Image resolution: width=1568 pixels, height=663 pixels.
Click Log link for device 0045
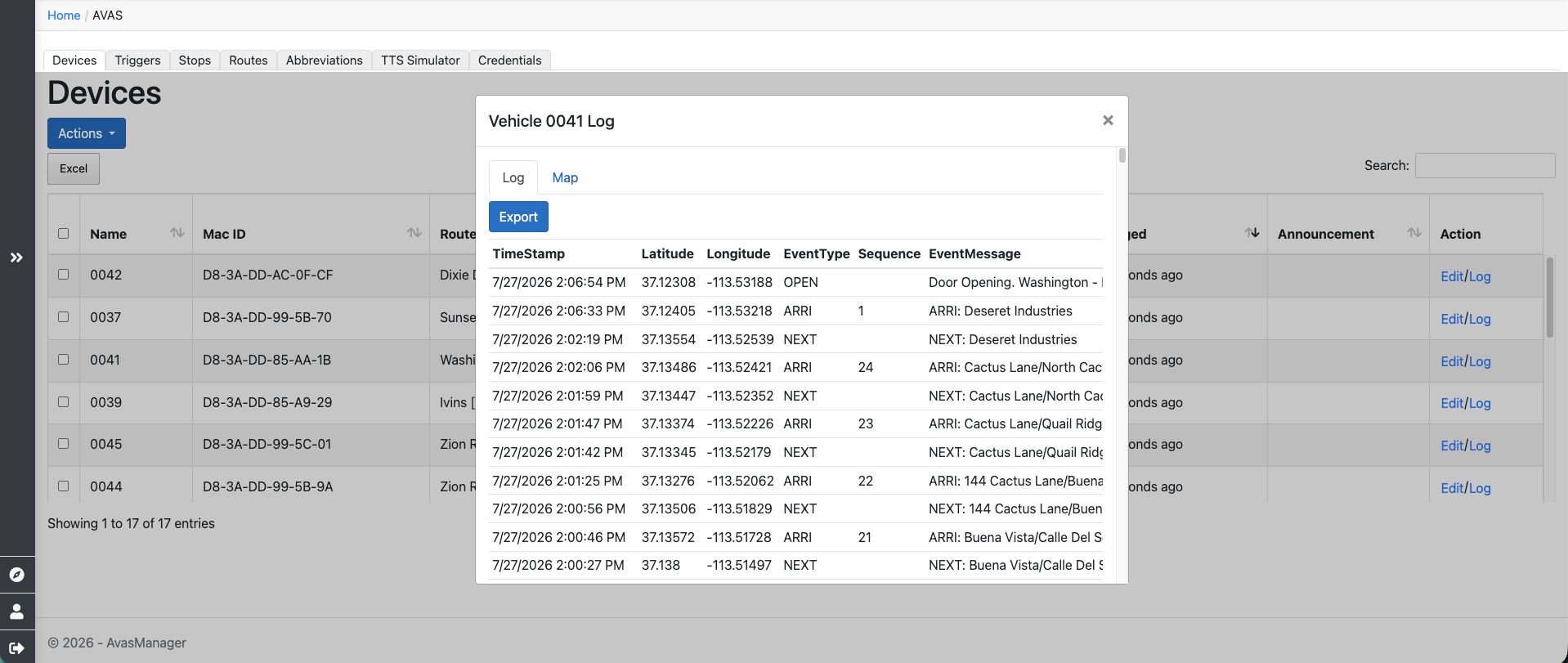1480,446
